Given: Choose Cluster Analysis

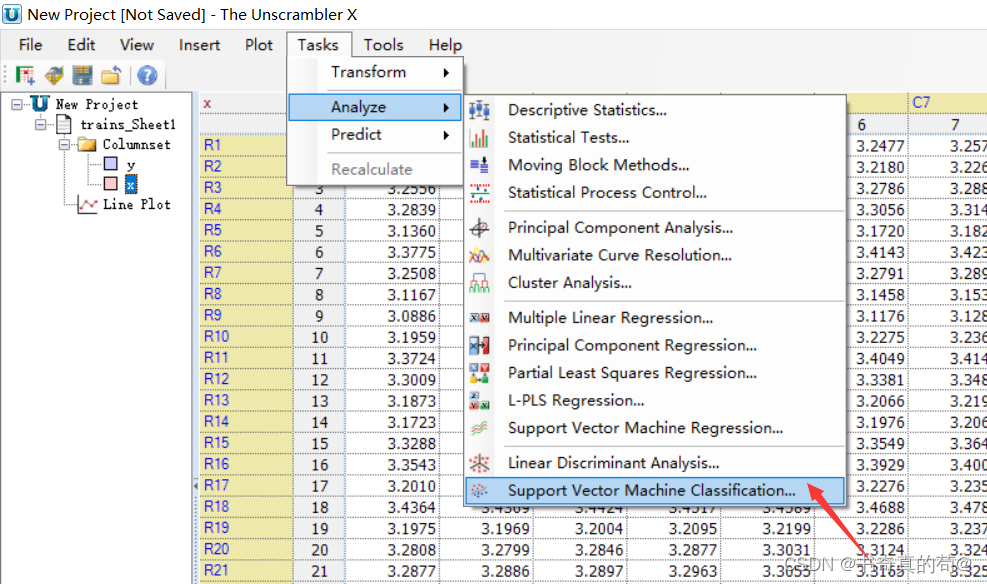Looking at the screenshot, I should (655, 283).
